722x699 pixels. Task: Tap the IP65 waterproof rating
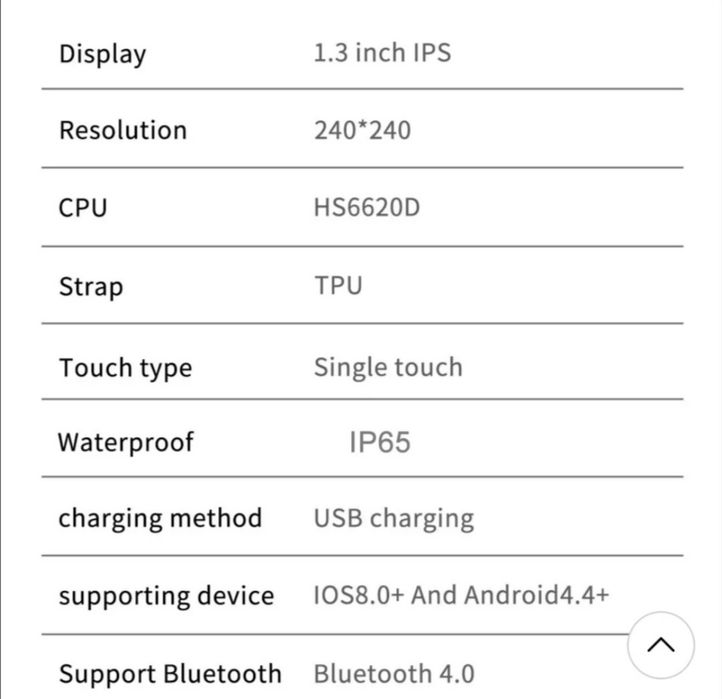380,442
